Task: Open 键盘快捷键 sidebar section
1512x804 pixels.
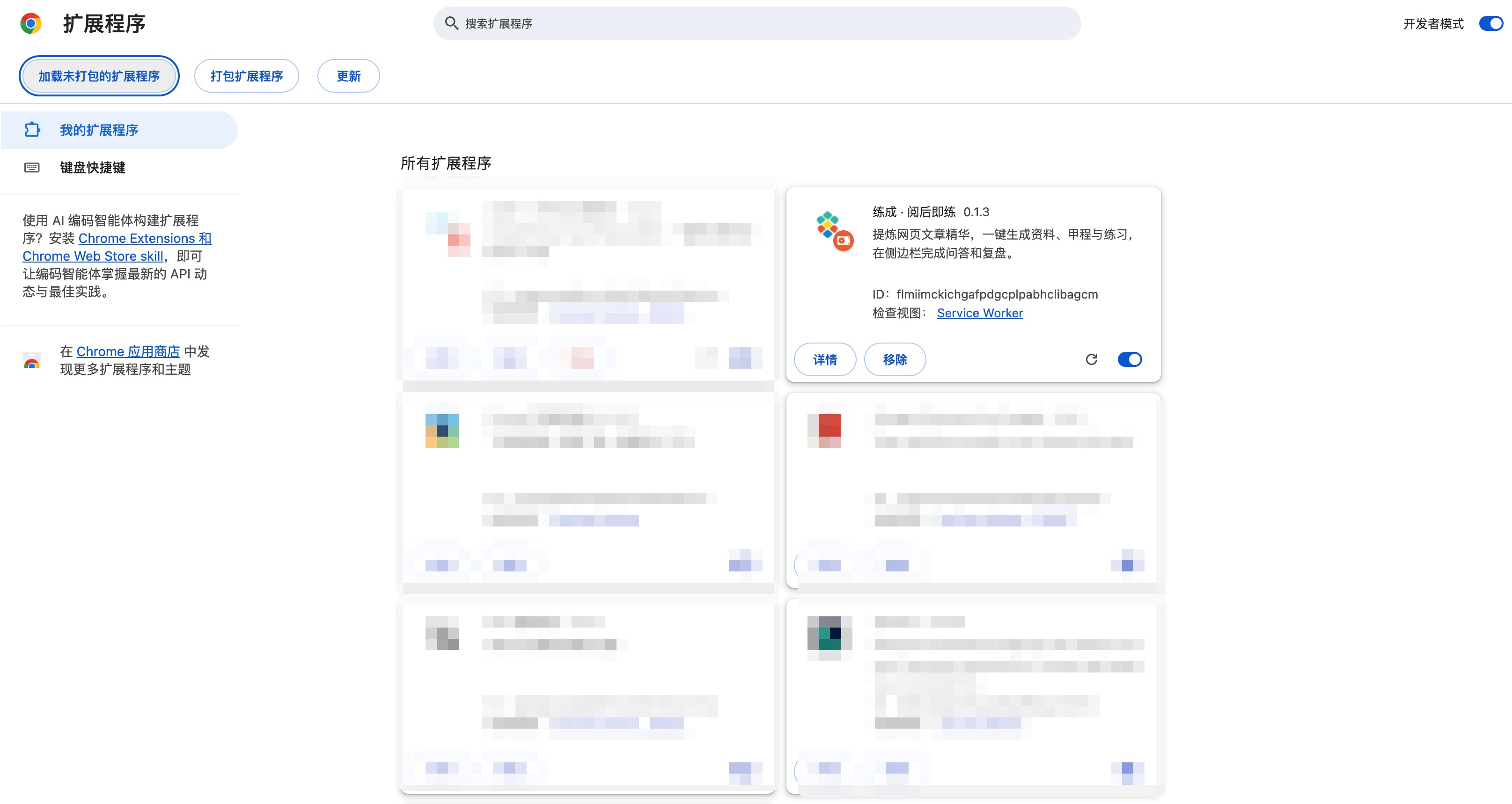Action: [x=119, y=168]
